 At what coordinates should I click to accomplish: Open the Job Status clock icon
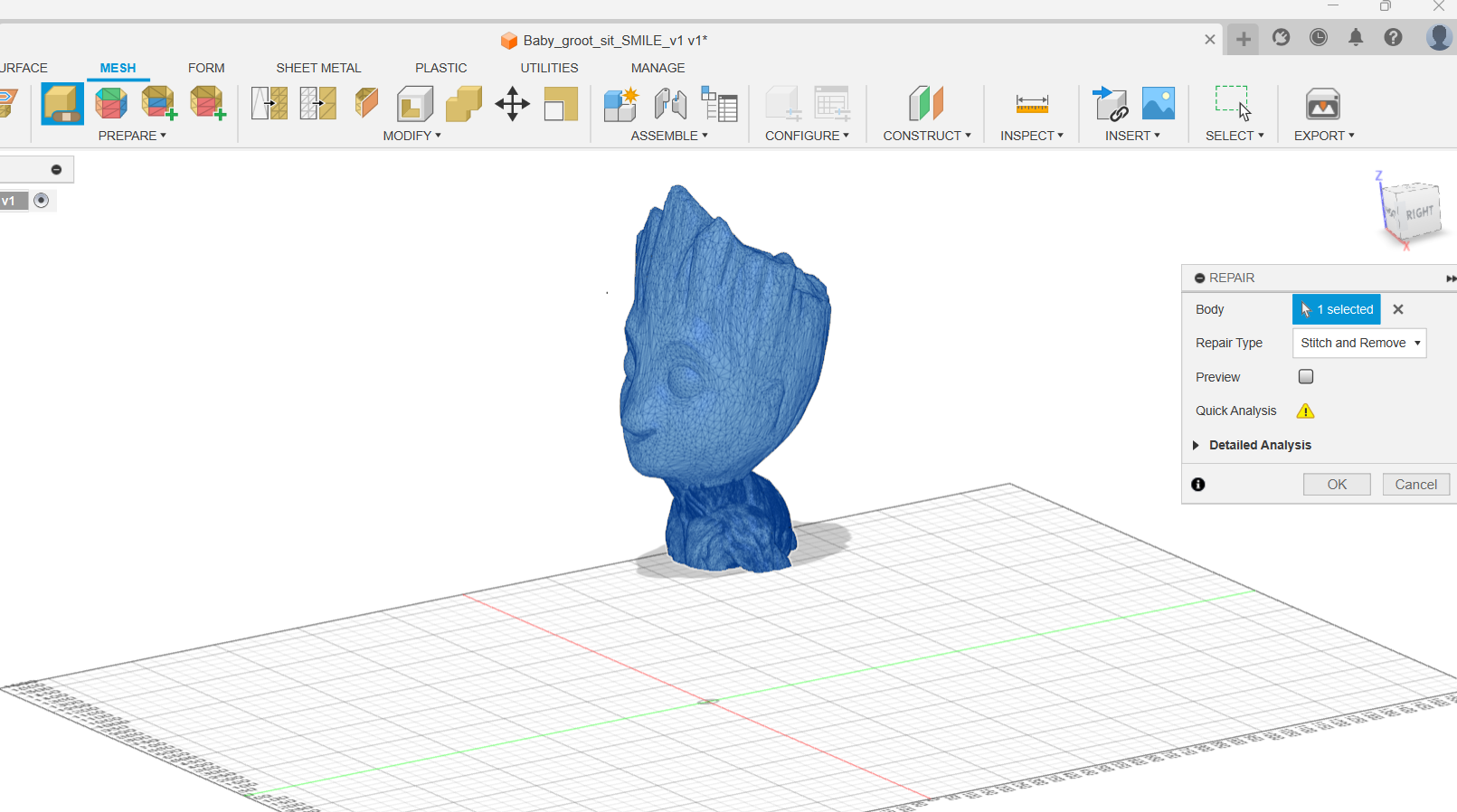pos(1319,37)
